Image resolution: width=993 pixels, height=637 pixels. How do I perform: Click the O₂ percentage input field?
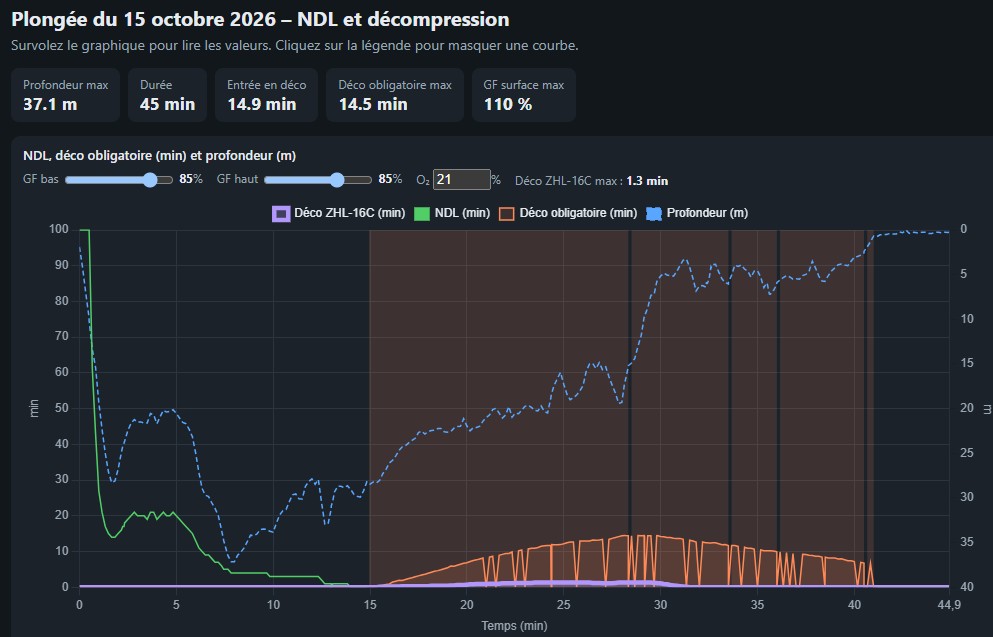[462, 180]
